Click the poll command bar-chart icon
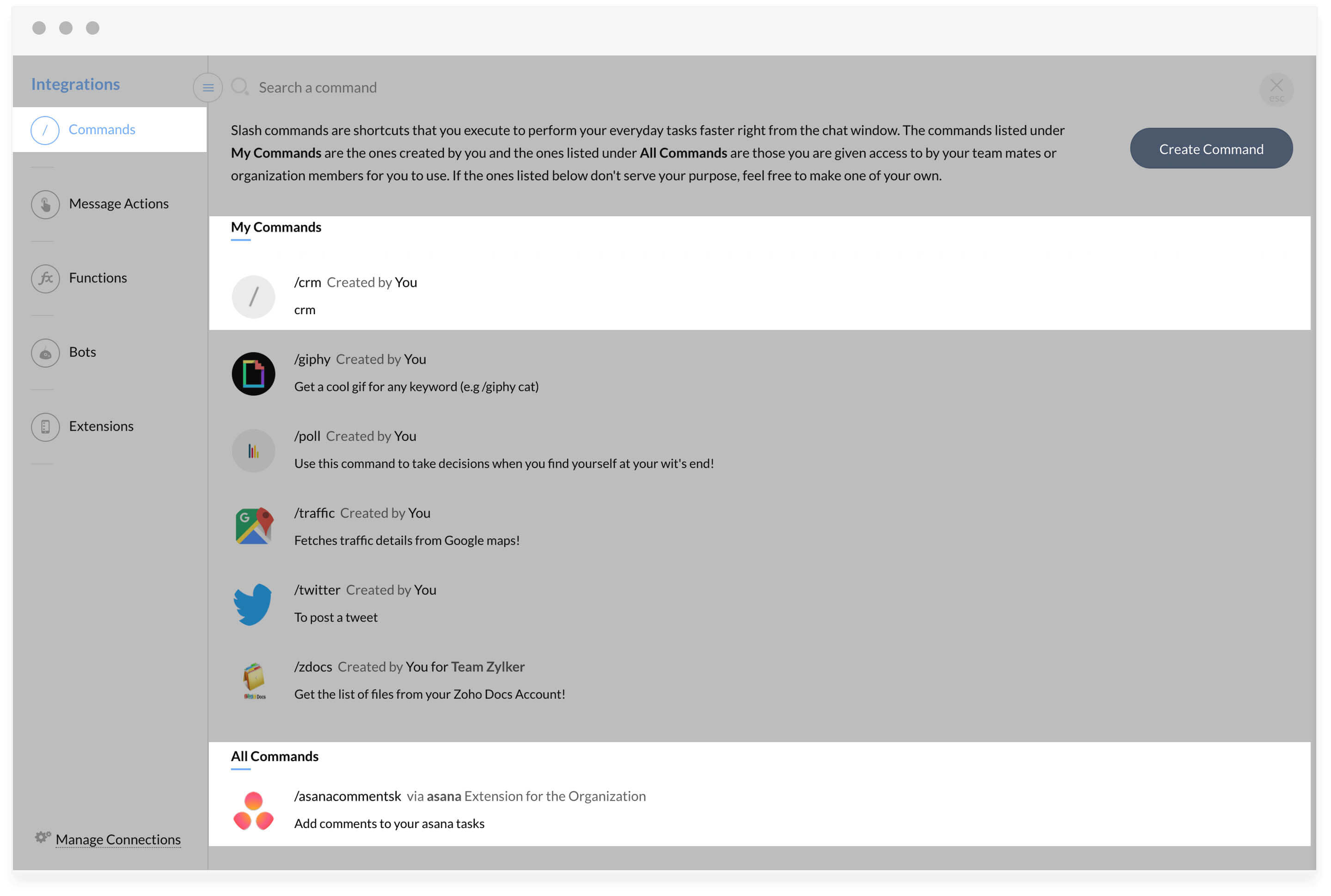This screenshot has width=1331, height=896. pyautogui.click(x=253, y=451)
